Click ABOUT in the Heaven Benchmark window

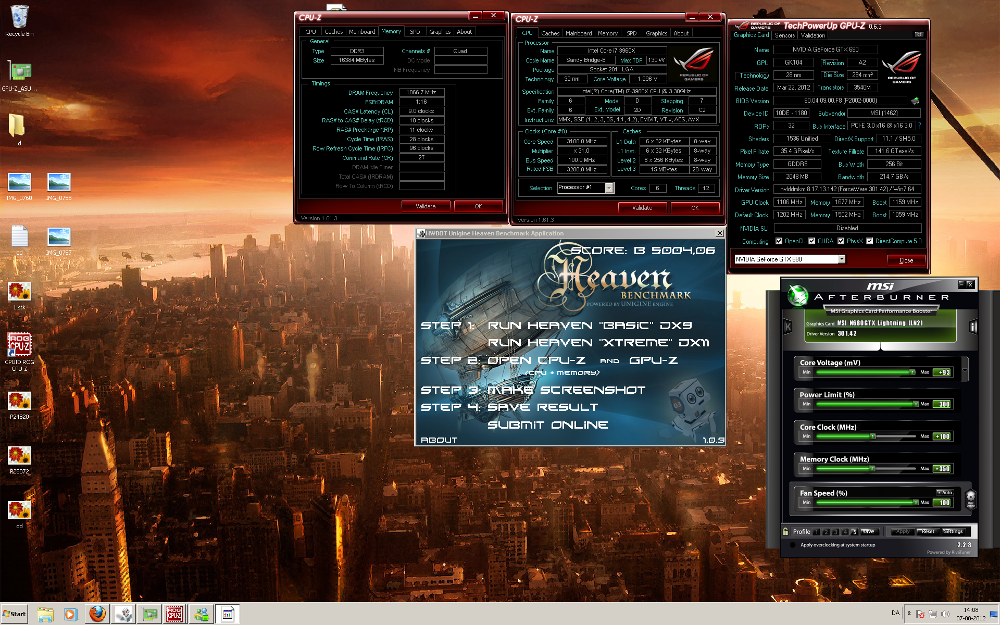tap(439, 439)
